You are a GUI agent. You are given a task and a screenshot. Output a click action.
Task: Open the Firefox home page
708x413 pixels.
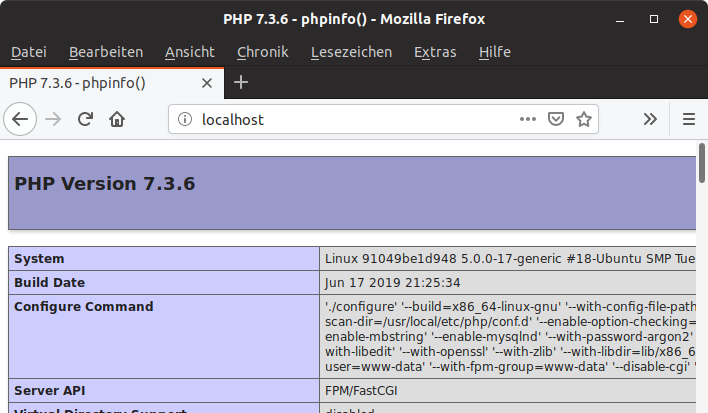pyautogui.click(x=117, y=119)
